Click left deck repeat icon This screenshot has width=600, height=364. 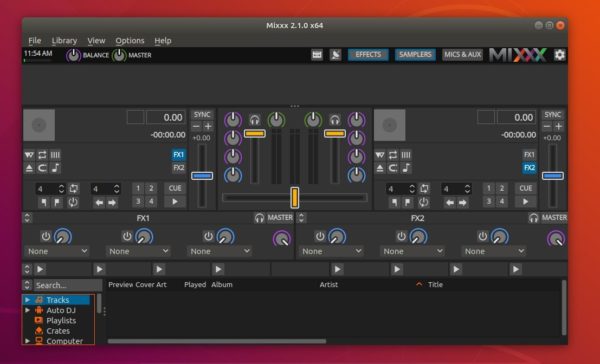coord(42,155)
